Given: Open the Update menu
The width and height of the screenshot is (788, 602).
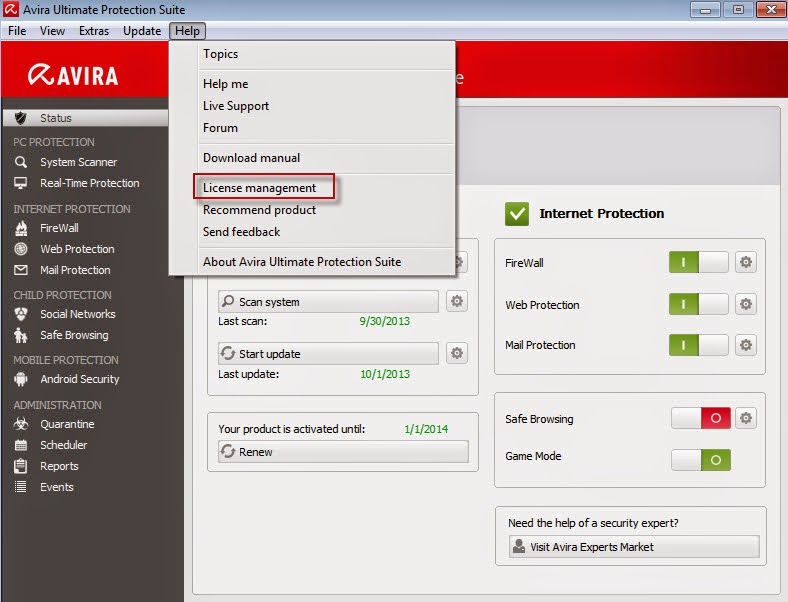Looking at the screenshot, I should tap(142, 31).
